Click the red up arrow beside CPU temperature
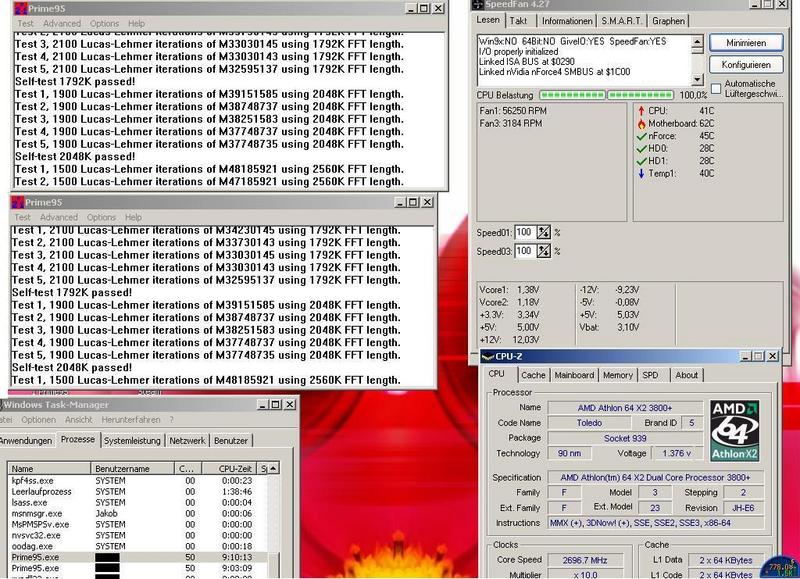The image size is (800, 579). tap(641, 111)
